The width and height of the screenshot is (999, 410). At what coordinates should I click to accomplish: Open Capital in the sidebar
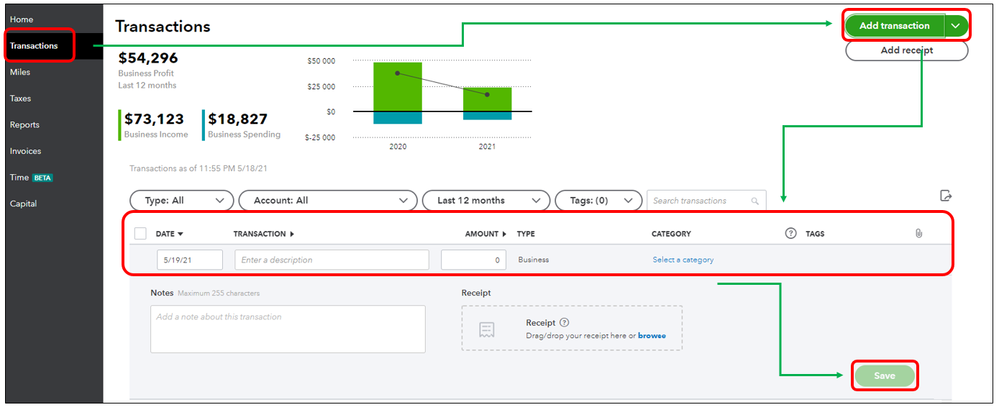pos(23,204)
